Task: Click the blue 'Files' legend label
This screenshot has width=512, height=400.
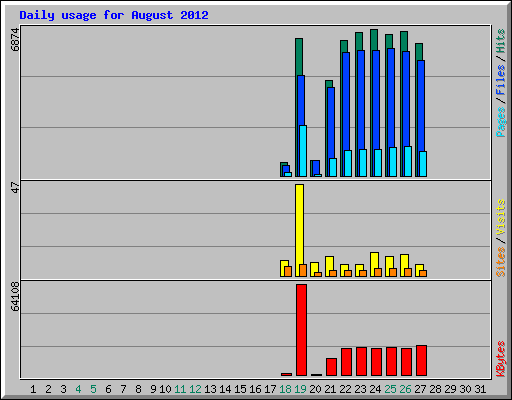Action: 501,80
